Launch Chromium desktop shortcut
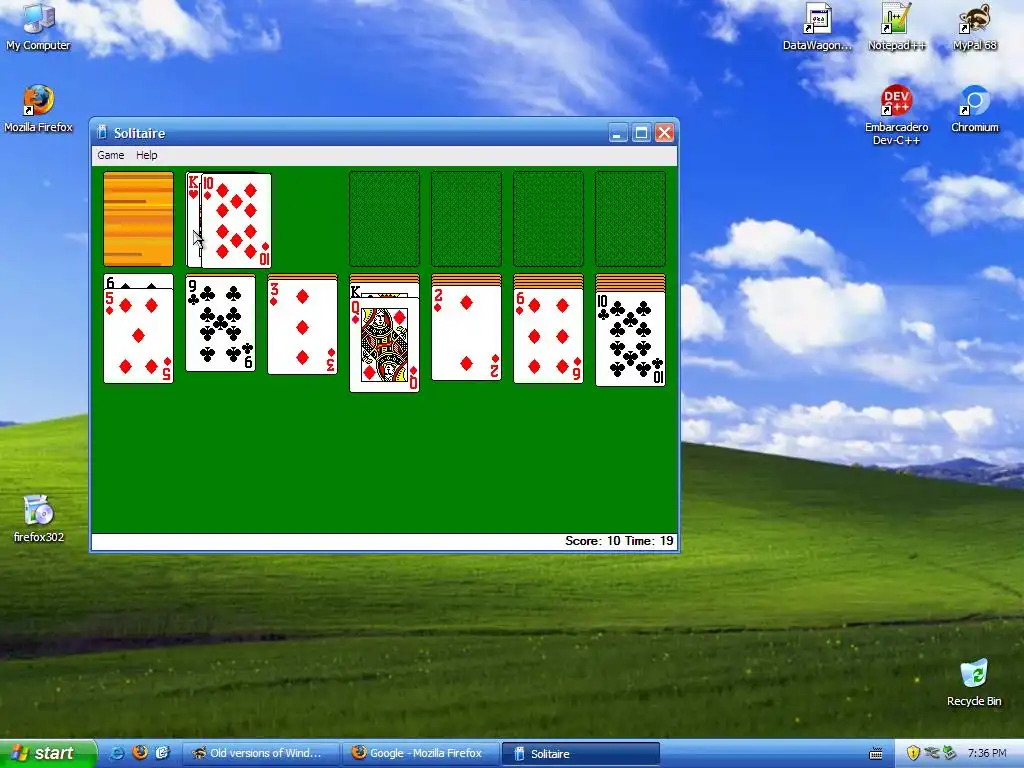Screen dimensions: 1024x768 [974, 108]
